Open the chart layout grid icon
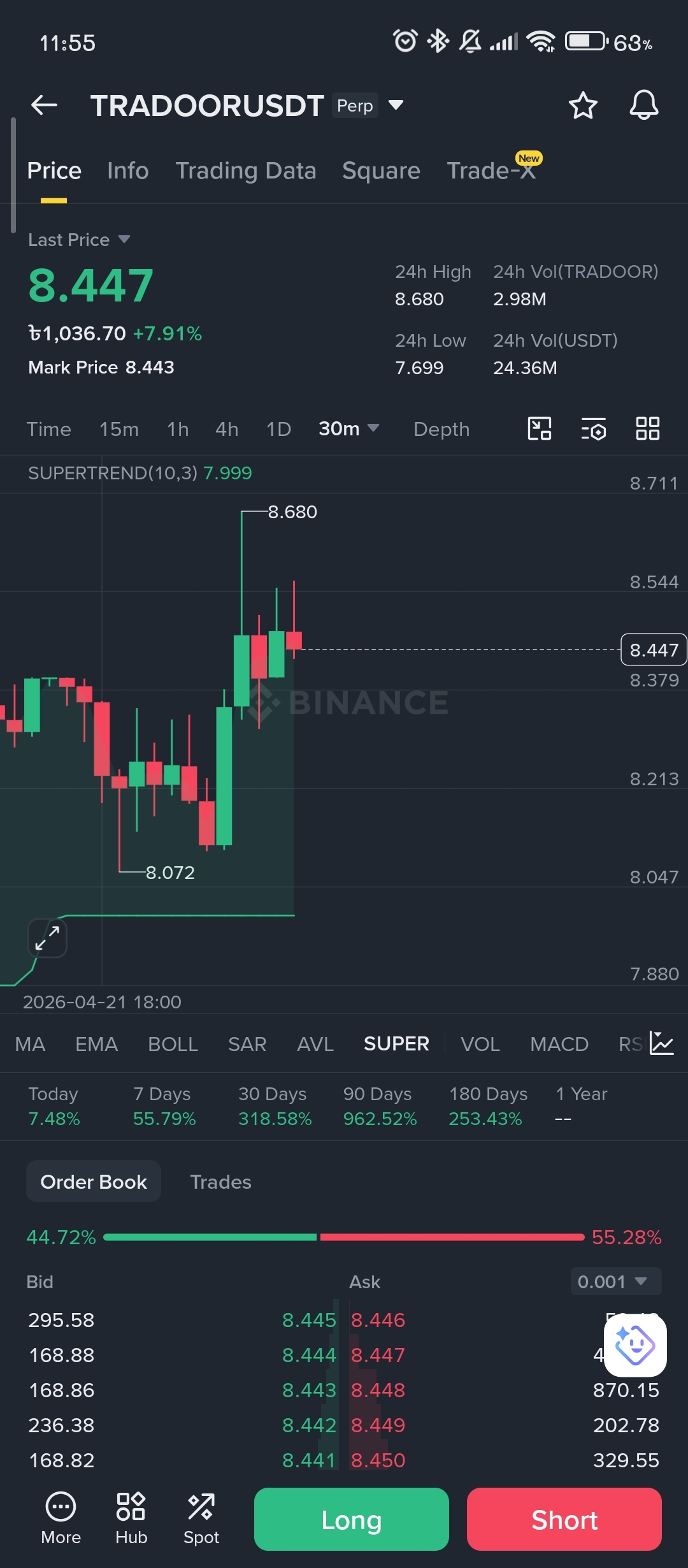The width and height of the screenshot is (688, 1568). (x=648, y=429)
